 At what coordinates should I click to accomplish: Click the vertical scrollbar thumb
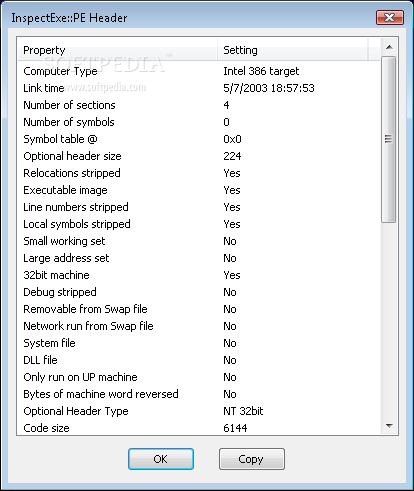click(389, 139)
